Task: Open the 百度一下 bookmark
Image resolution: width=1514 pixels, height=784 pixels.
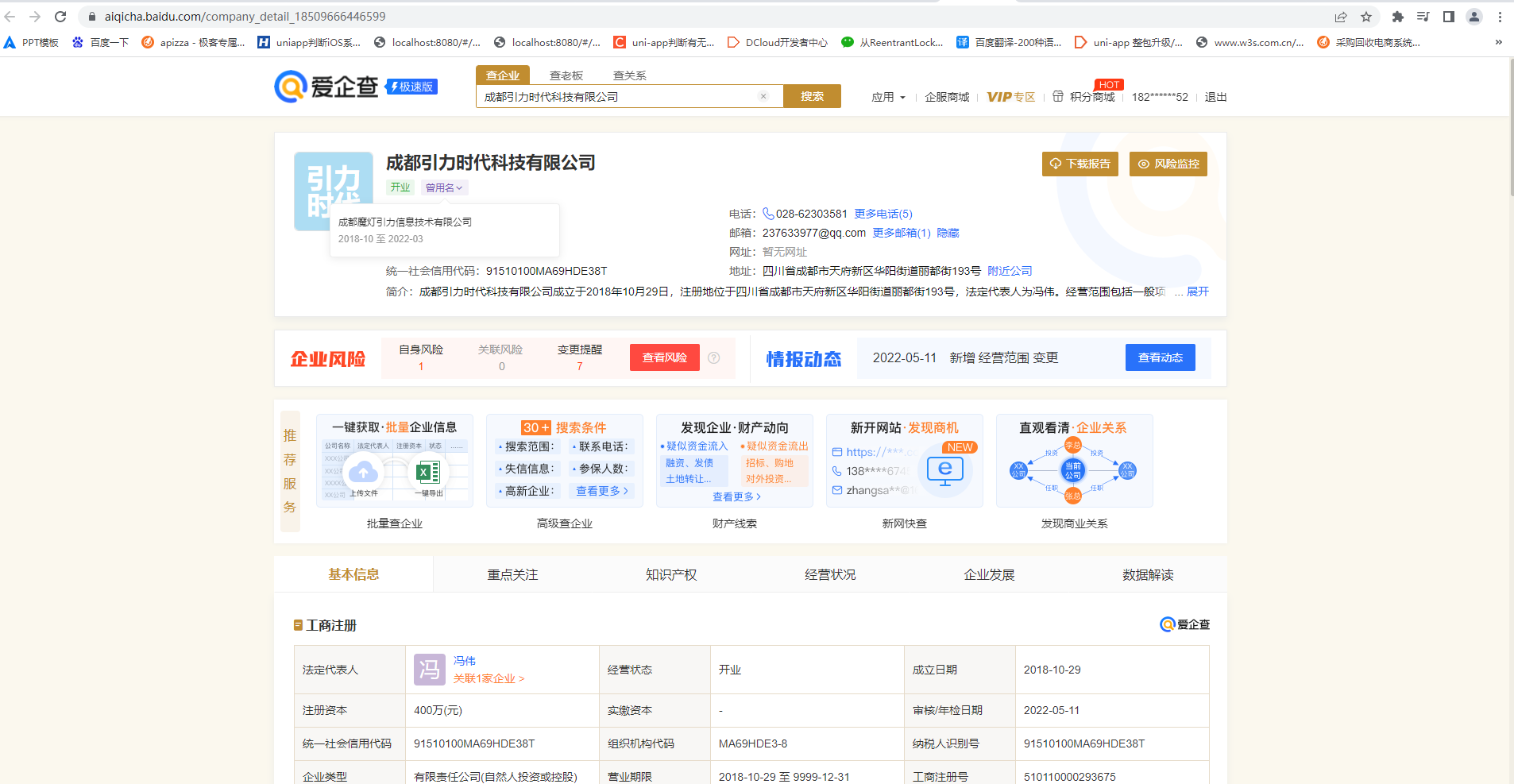Action: coord(100,42)
